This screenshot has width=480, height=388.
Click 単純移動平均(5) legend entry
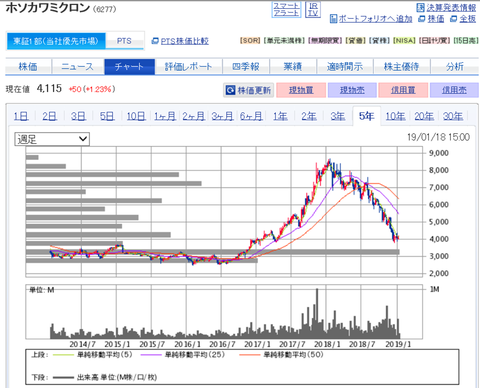(93, 355)
